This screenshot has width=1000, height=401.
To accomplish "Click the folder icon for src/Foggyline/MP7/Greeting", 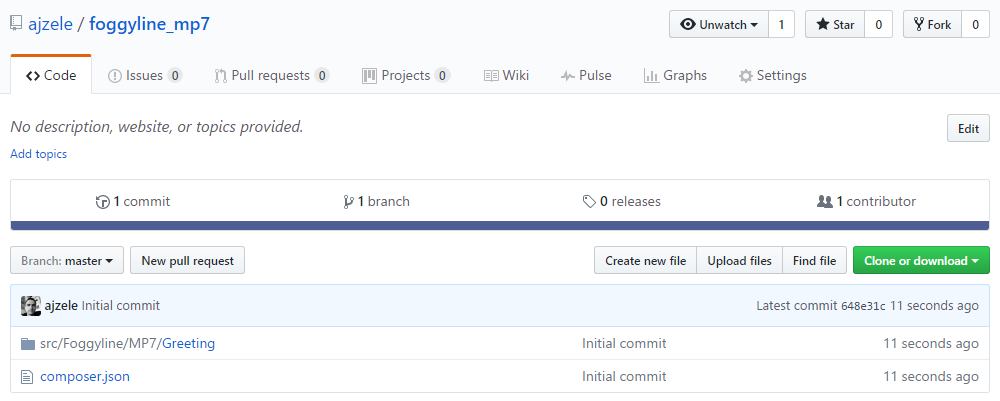I will tap(27, 344).
